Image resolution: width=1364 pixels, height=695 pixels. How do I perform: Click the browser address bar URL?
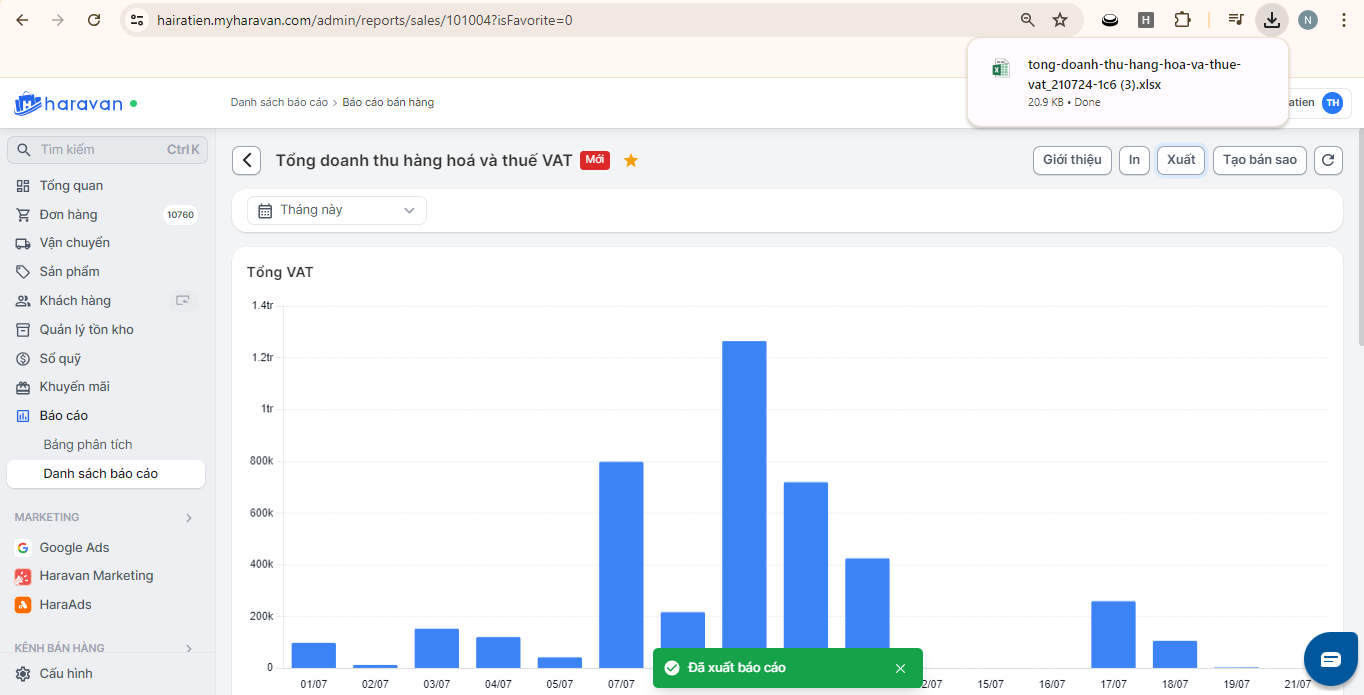[x=365, y=20]
